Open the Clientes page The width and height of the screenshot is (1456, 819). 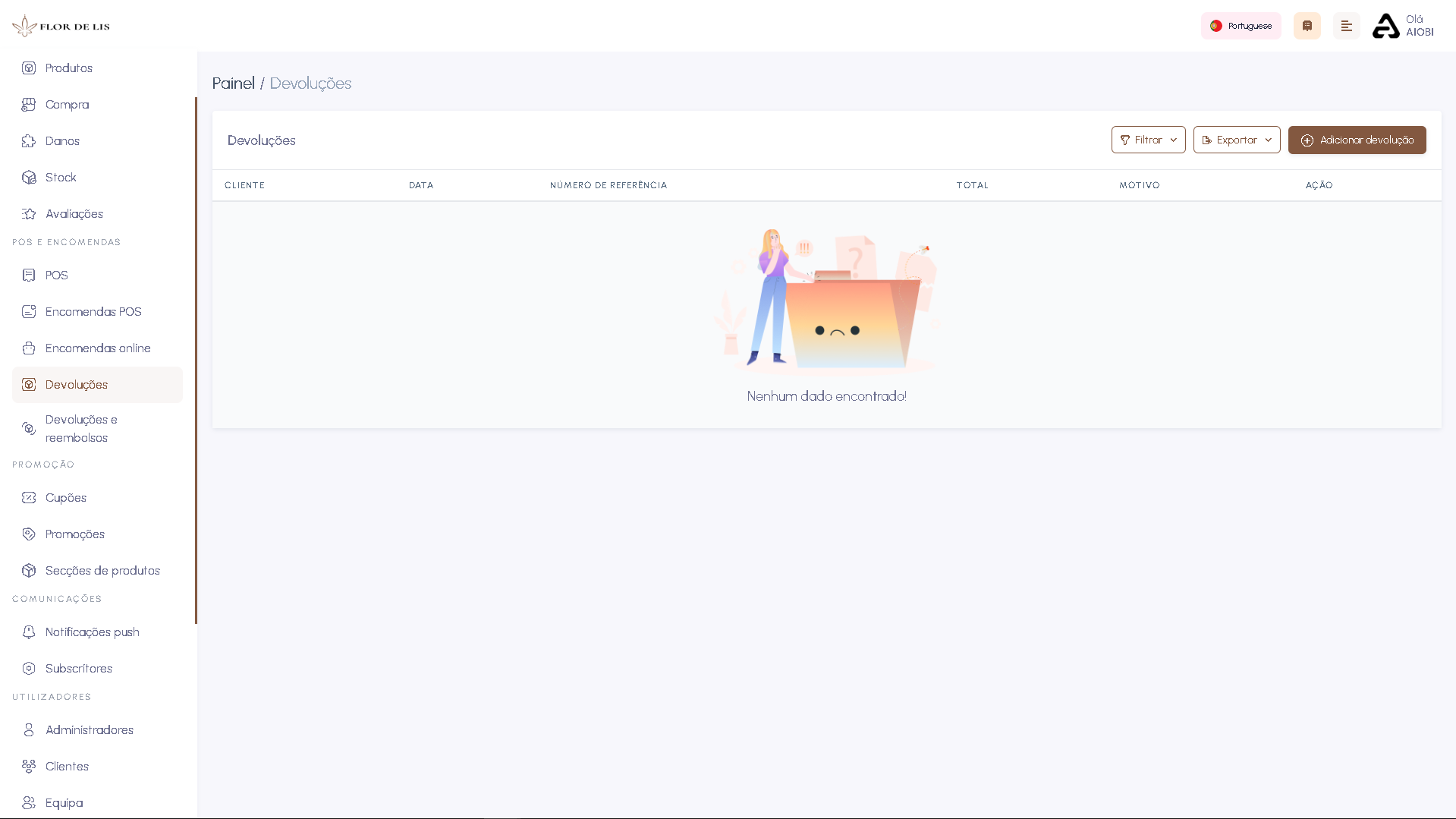coord(66,766)
